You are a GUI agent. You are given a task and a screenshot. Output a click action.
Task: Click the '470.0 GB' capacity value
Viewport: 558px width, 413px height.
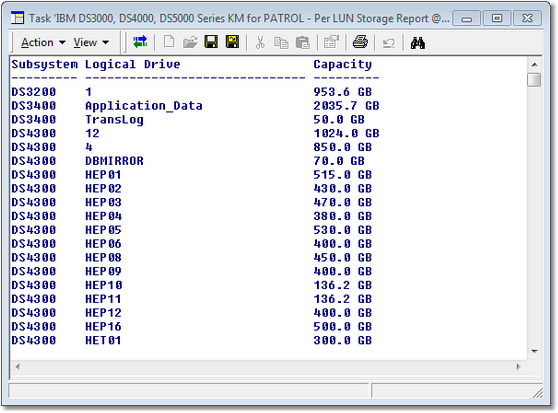[x=343, y=202]
